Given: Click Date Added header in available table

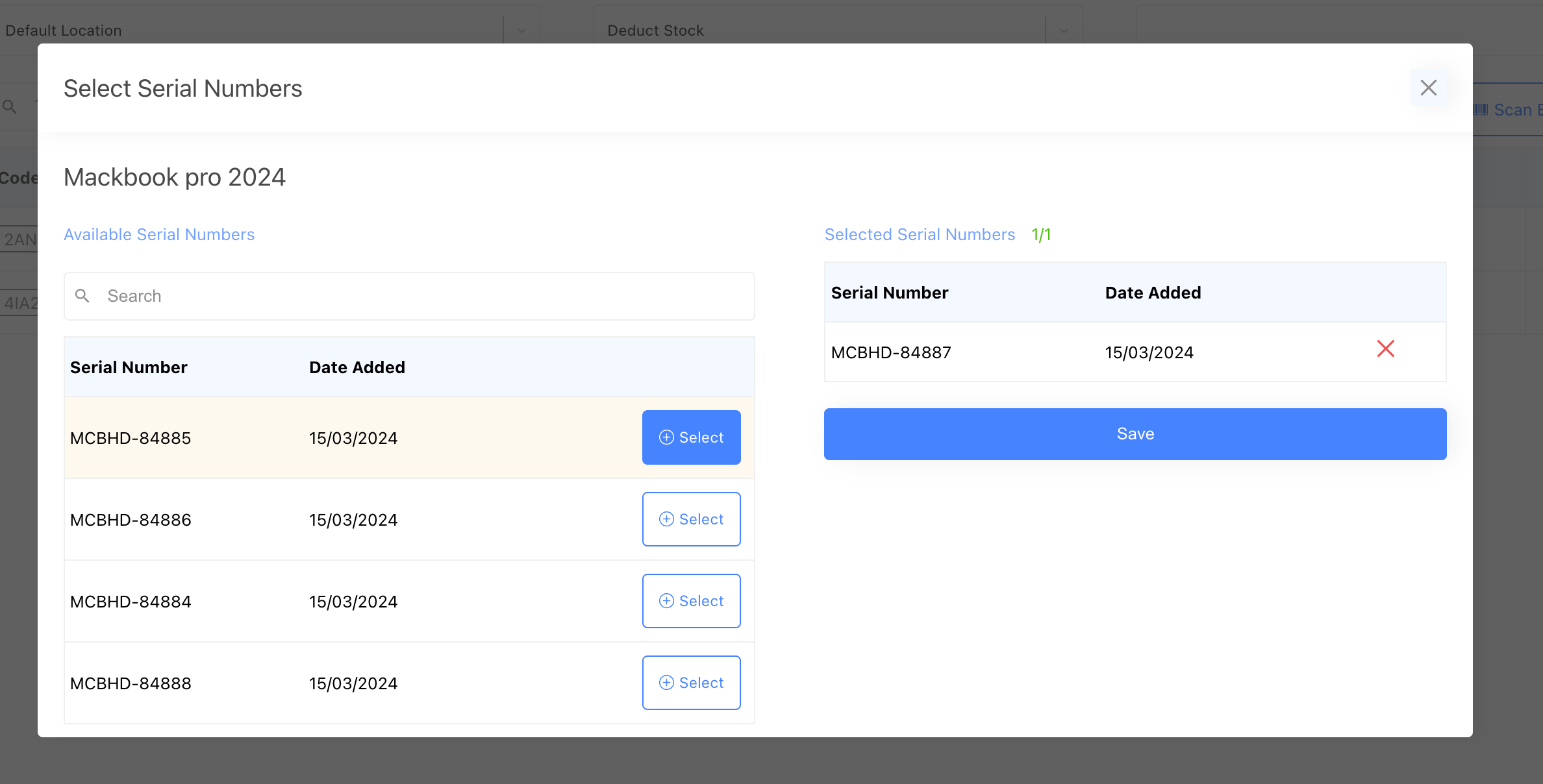Looking at the screenshot, I should (x=357, y=367).
